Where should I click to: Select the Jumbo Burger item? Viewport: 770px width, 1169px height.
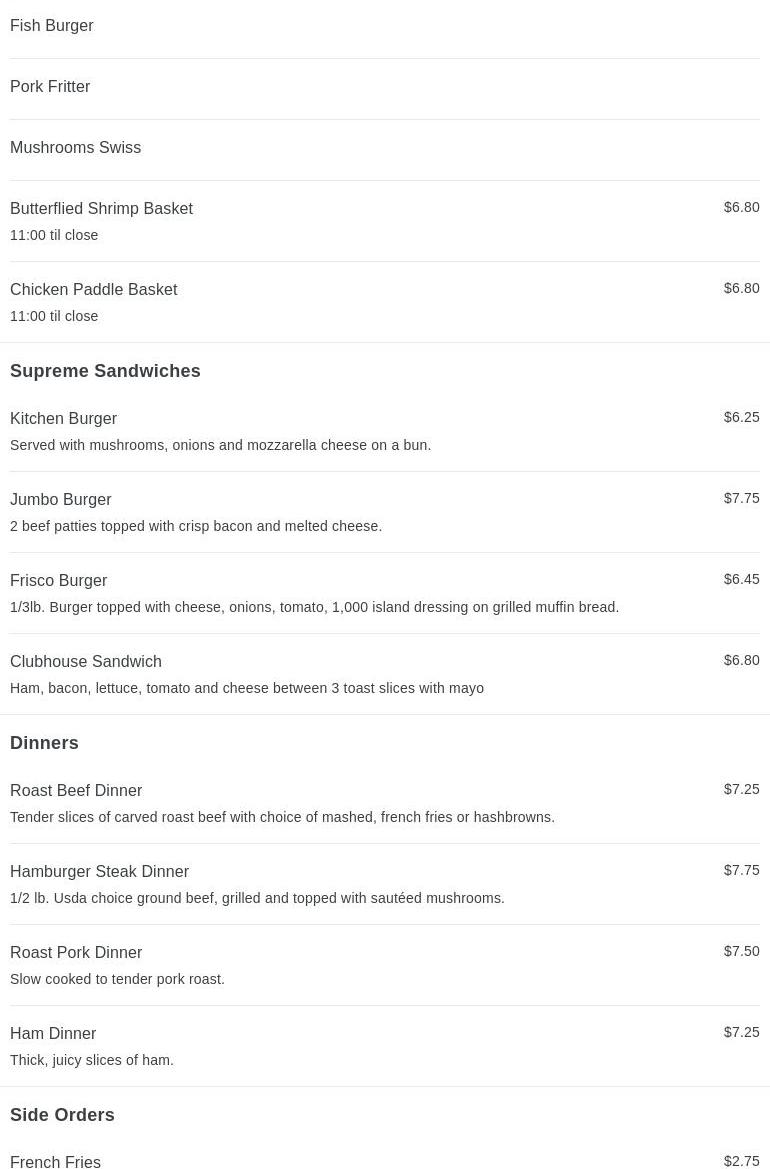coord(61,500)
